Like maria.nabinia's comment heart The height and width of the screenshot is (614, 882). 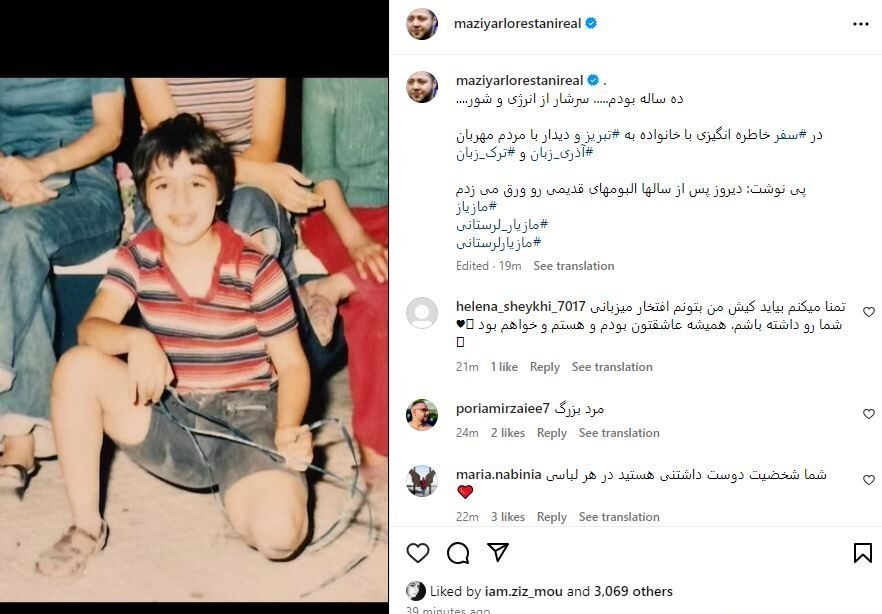pos(868,480)
